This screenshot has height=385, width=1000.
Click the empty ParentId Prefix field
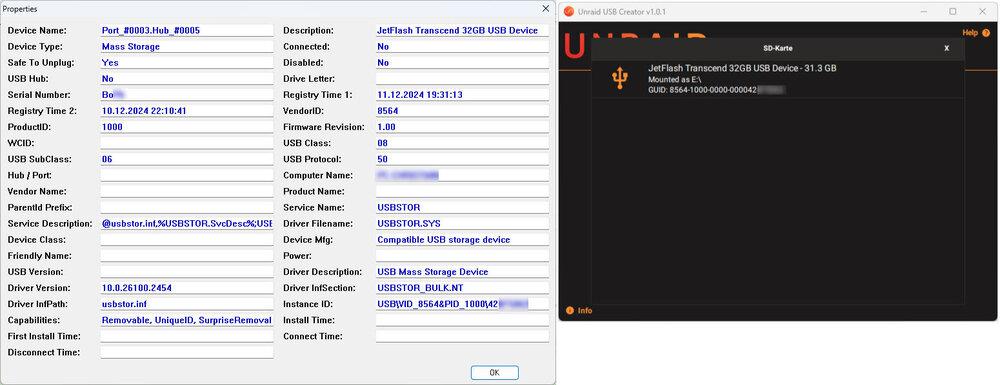point(187,208)
